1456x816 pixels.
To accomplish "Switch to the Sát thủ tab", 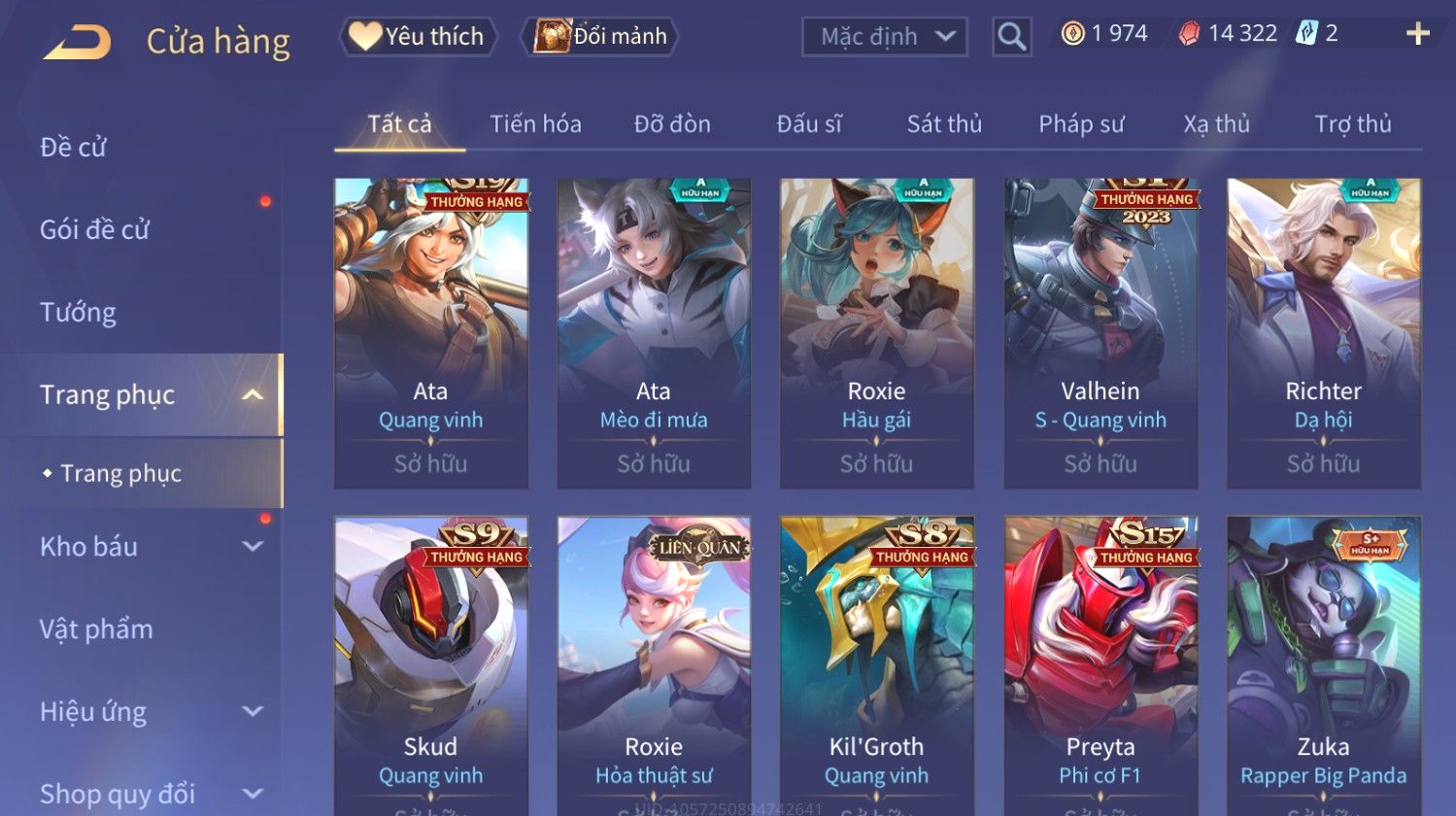I will coord(944,124).
